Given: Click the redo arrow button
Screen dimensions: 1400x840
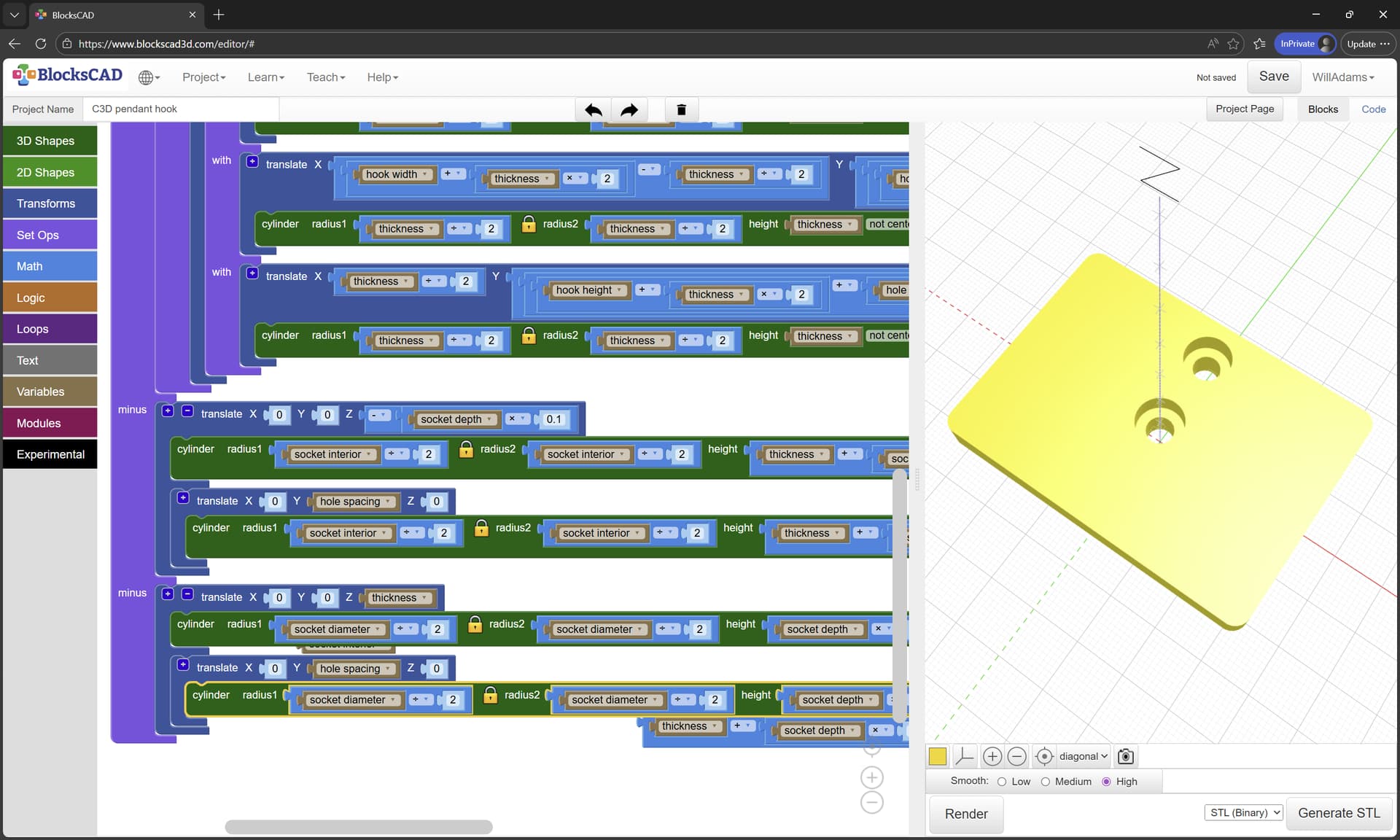Looking at the screenshot, I should tap(629, 110).
